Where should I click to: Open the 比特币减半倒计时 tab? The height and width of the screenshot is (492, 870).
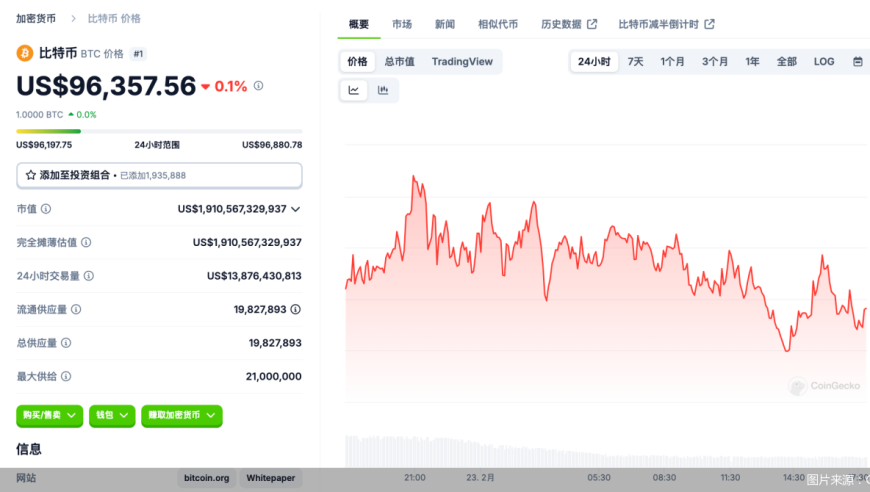(x=666, y=24)
